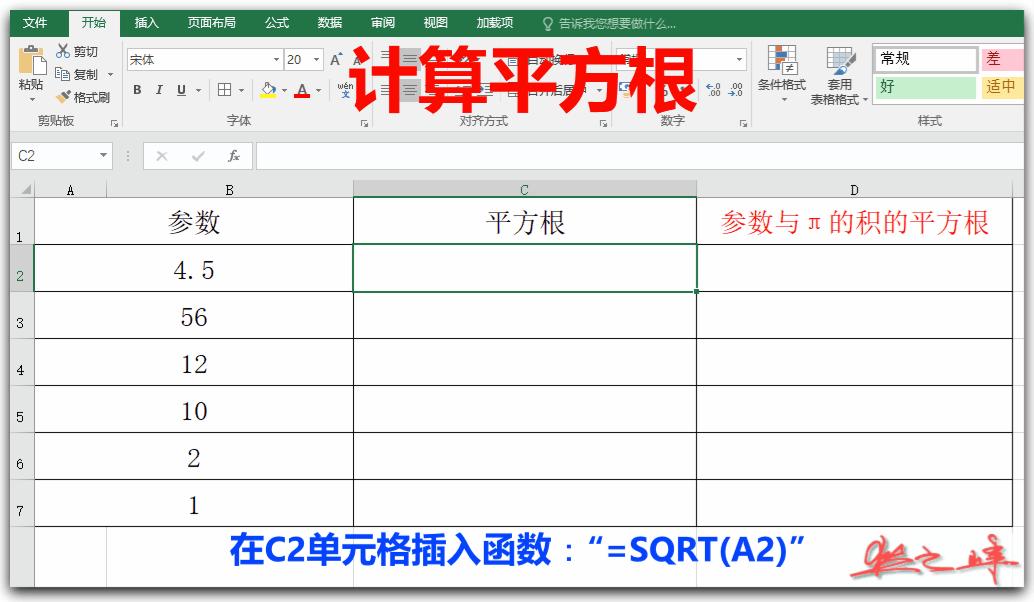
Task: Expand the border styles dropdown
Action: [x=239, y=90]
